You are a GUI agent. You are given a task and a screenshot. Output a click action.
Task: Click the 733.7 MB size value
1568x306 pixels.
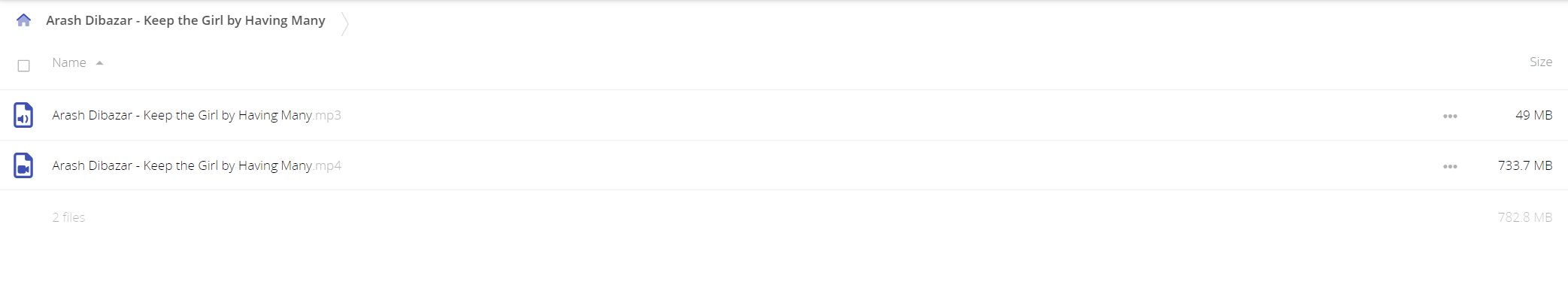[x=1525, y=165]
